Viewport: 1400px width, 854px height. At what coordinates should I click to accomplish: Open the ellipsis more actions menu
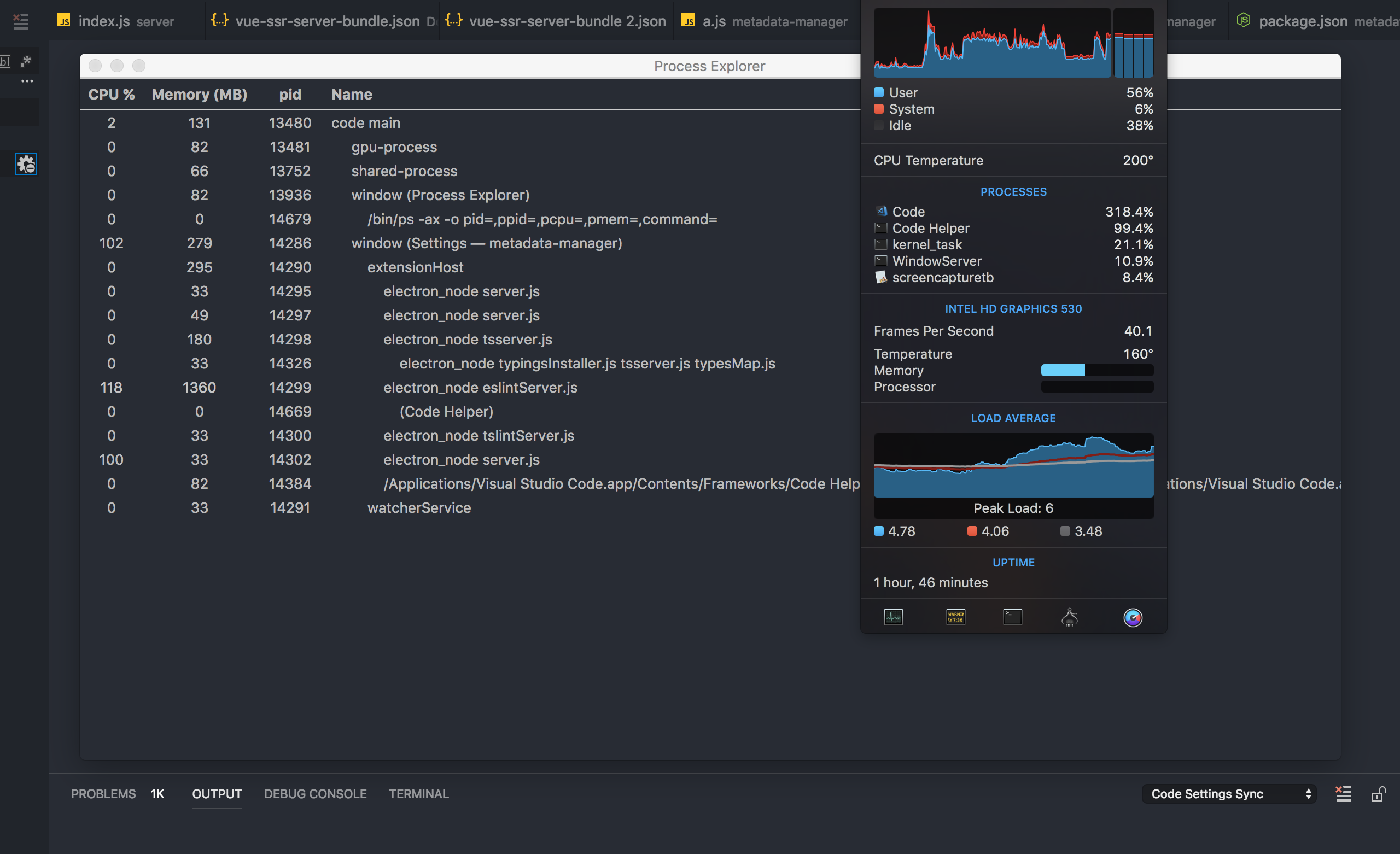[27, 81]
